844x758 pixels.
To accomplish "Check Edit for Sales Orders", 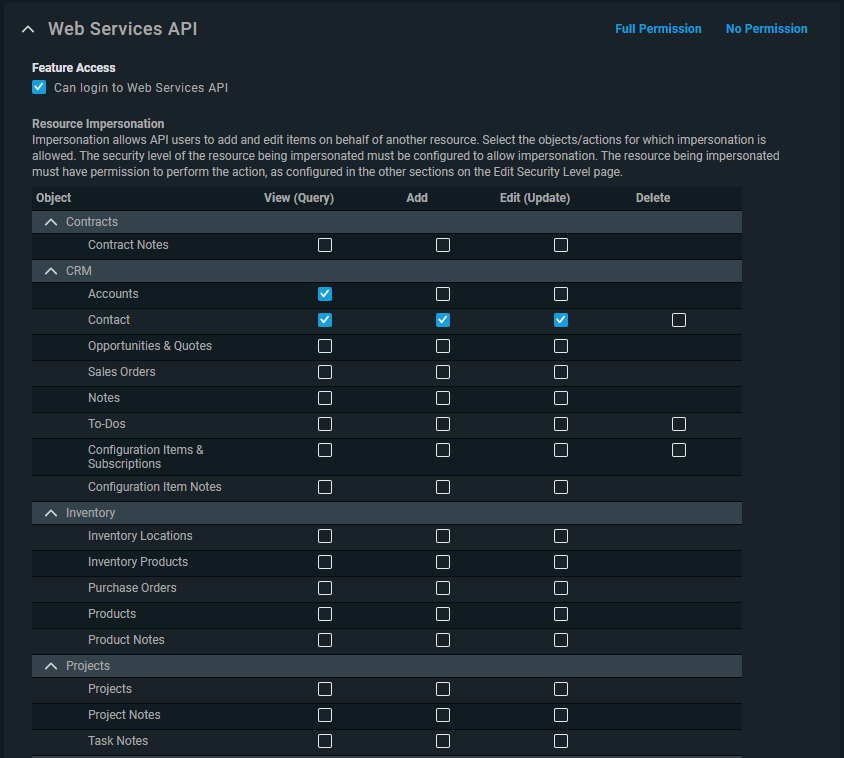I will (x=560, y=372).
